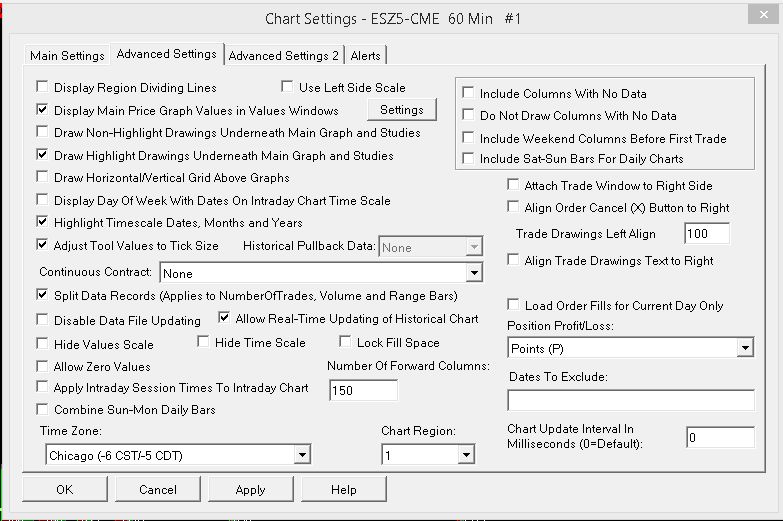783x521 pixels.
Task: Open the Historical Pullback Data dropdown
Action: pyautogui.click(x=431, y=247)
